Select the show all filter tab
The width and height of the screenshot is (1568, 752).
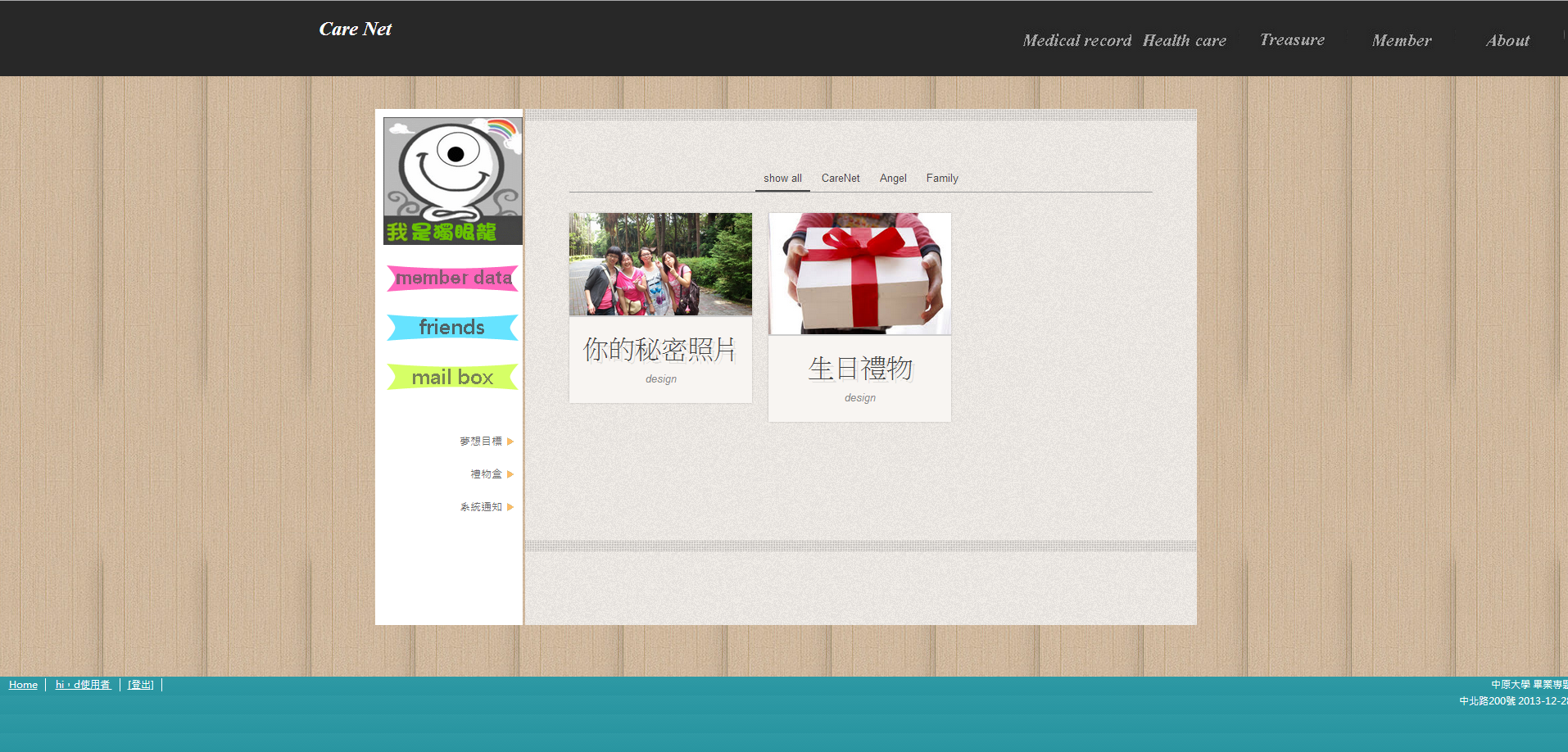click(x=782, y=179)
